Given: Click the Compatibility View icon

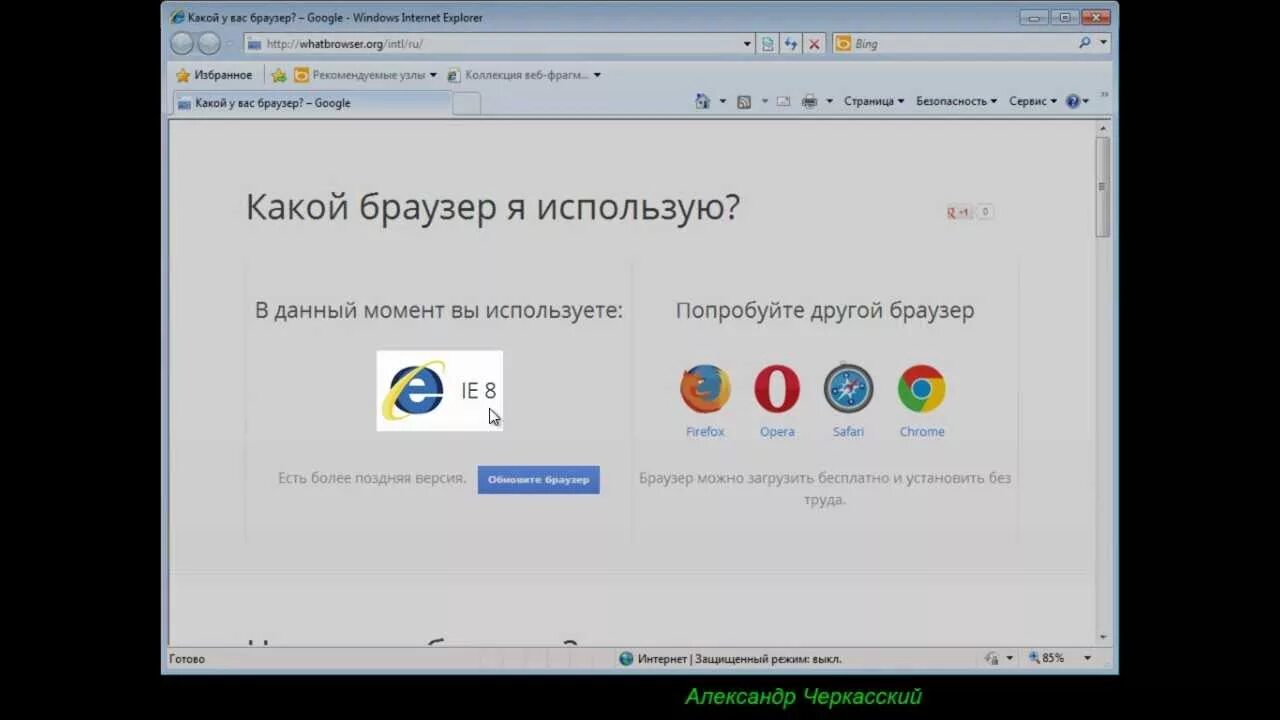Looking at the screenshot, I should pos(768,44).
